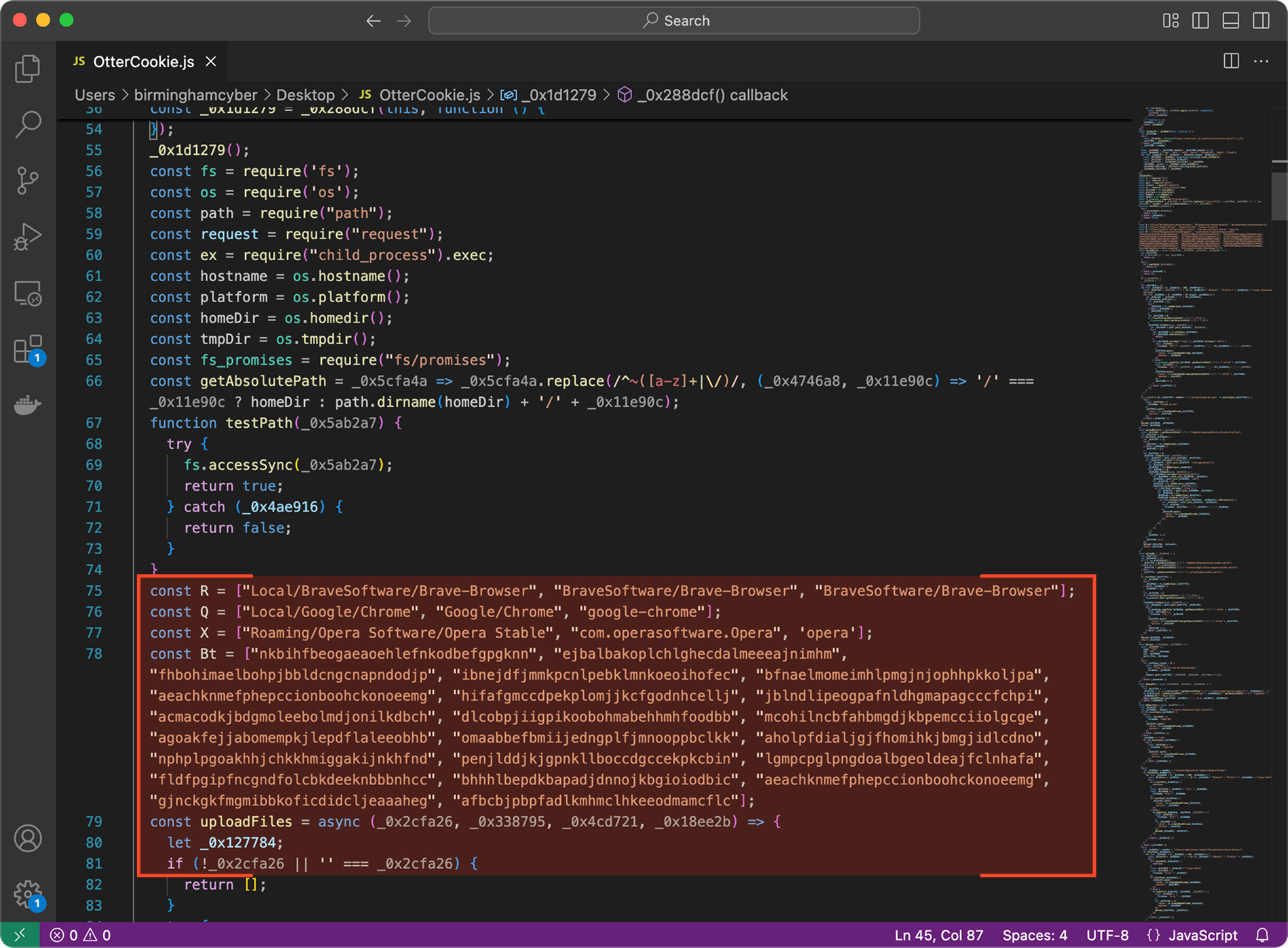Screen dimensions: 1288x948
Task: Open the Desktop breadcrumb dropdown
Action: (x=306, y=95)
